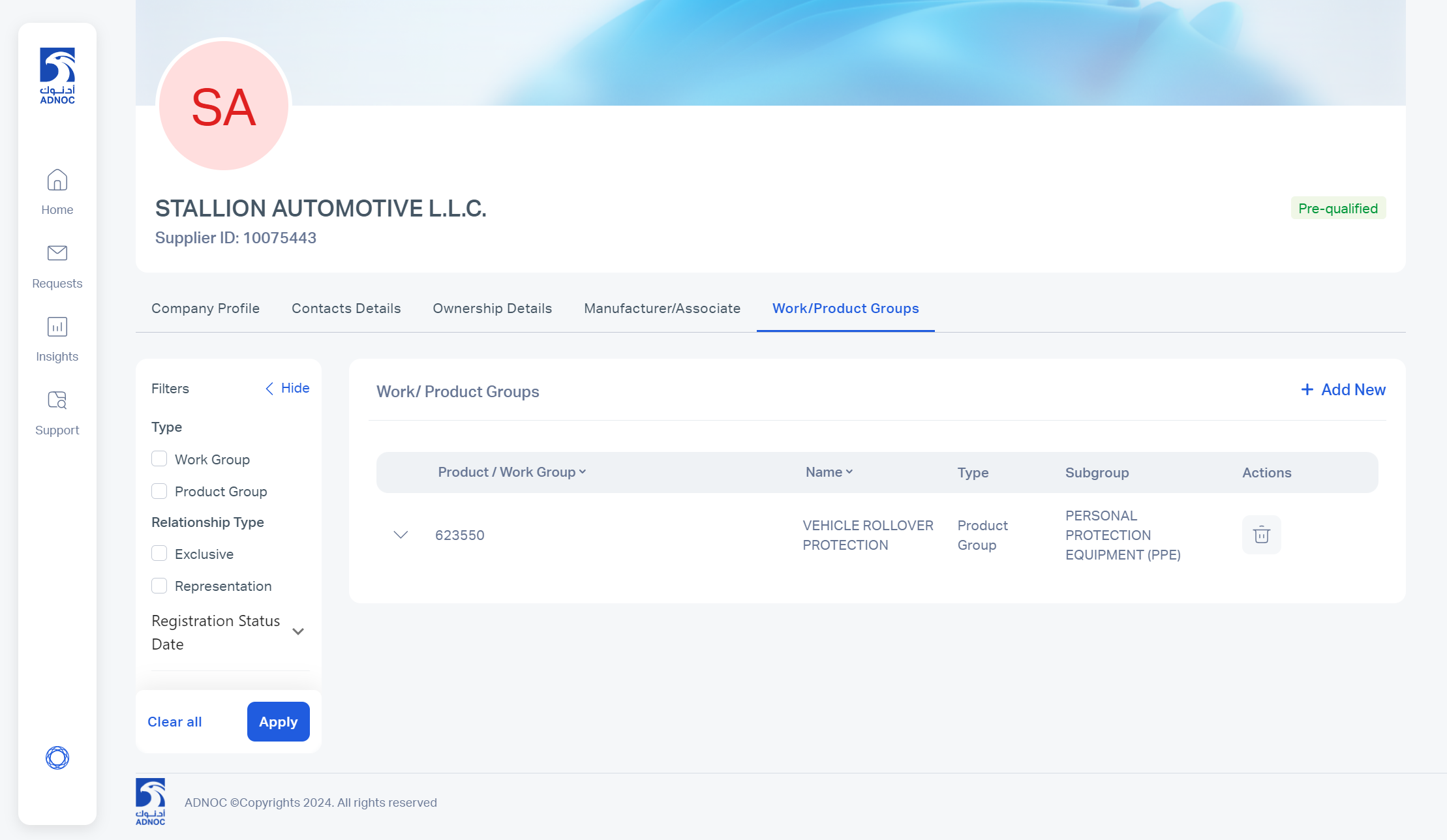Screen dimensions: 1447x840
Task: Apply the selected filters
Action: (279, 722)
